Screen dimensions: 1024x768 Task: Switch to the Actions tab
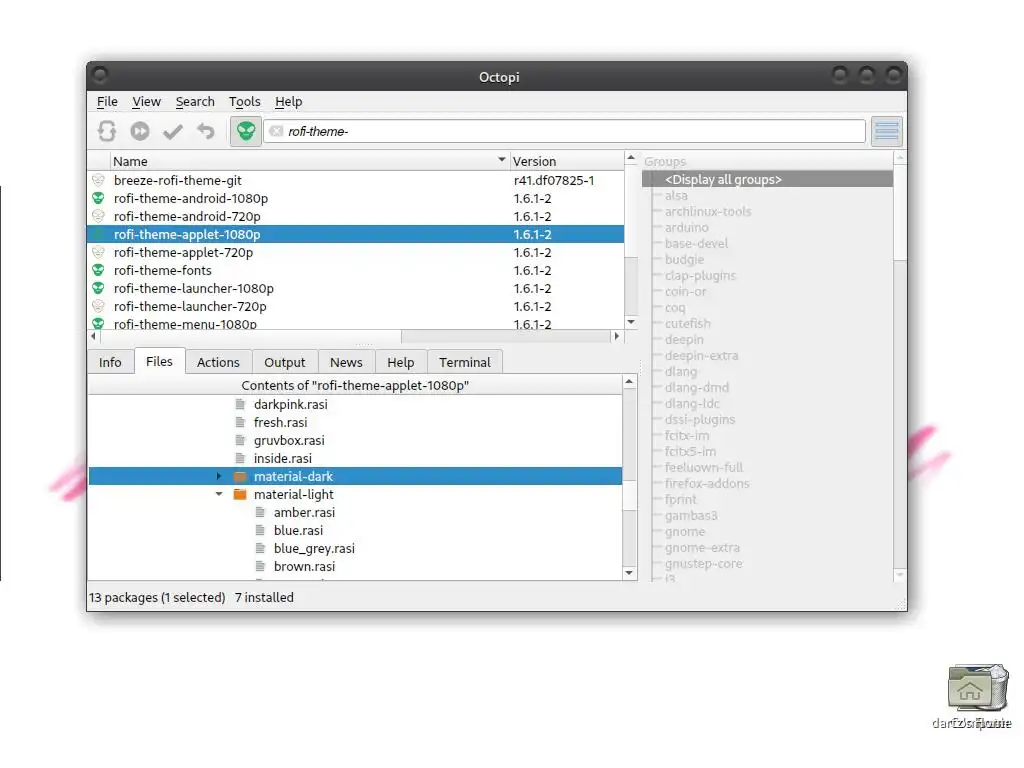(218, 362)
